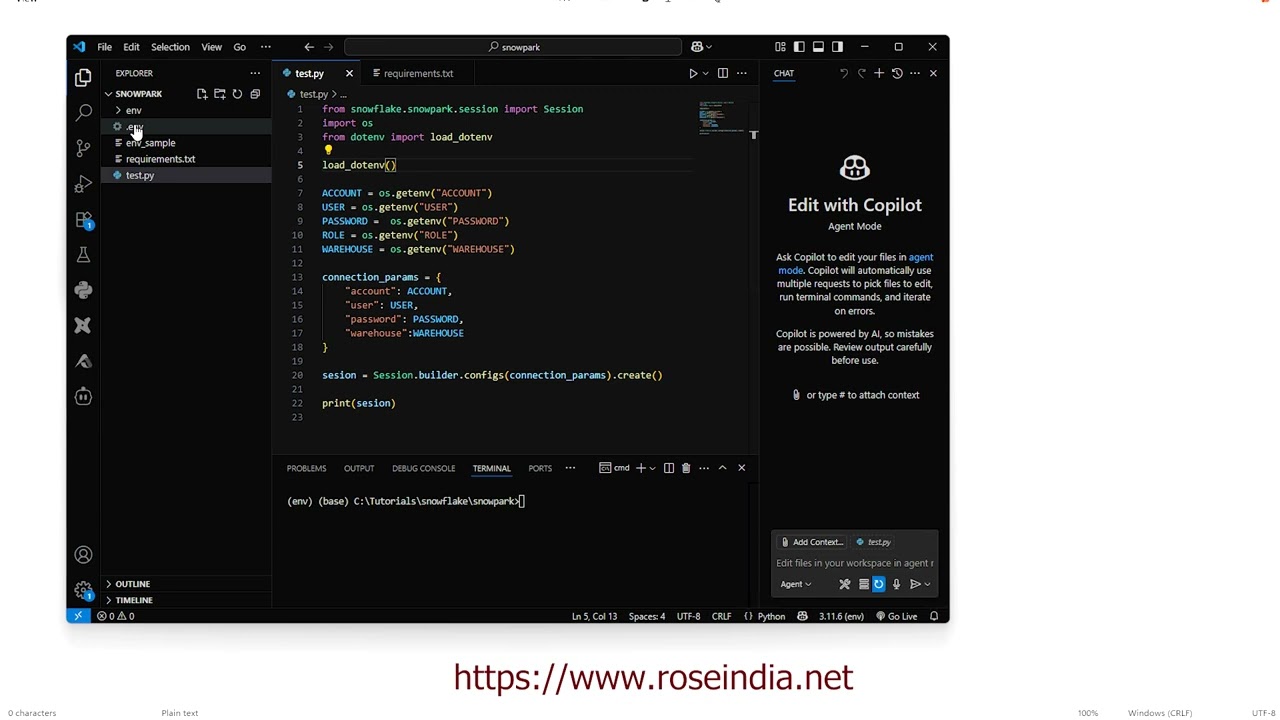
Task: Open the Run button dropdown arrow
Action: point(705,73)
